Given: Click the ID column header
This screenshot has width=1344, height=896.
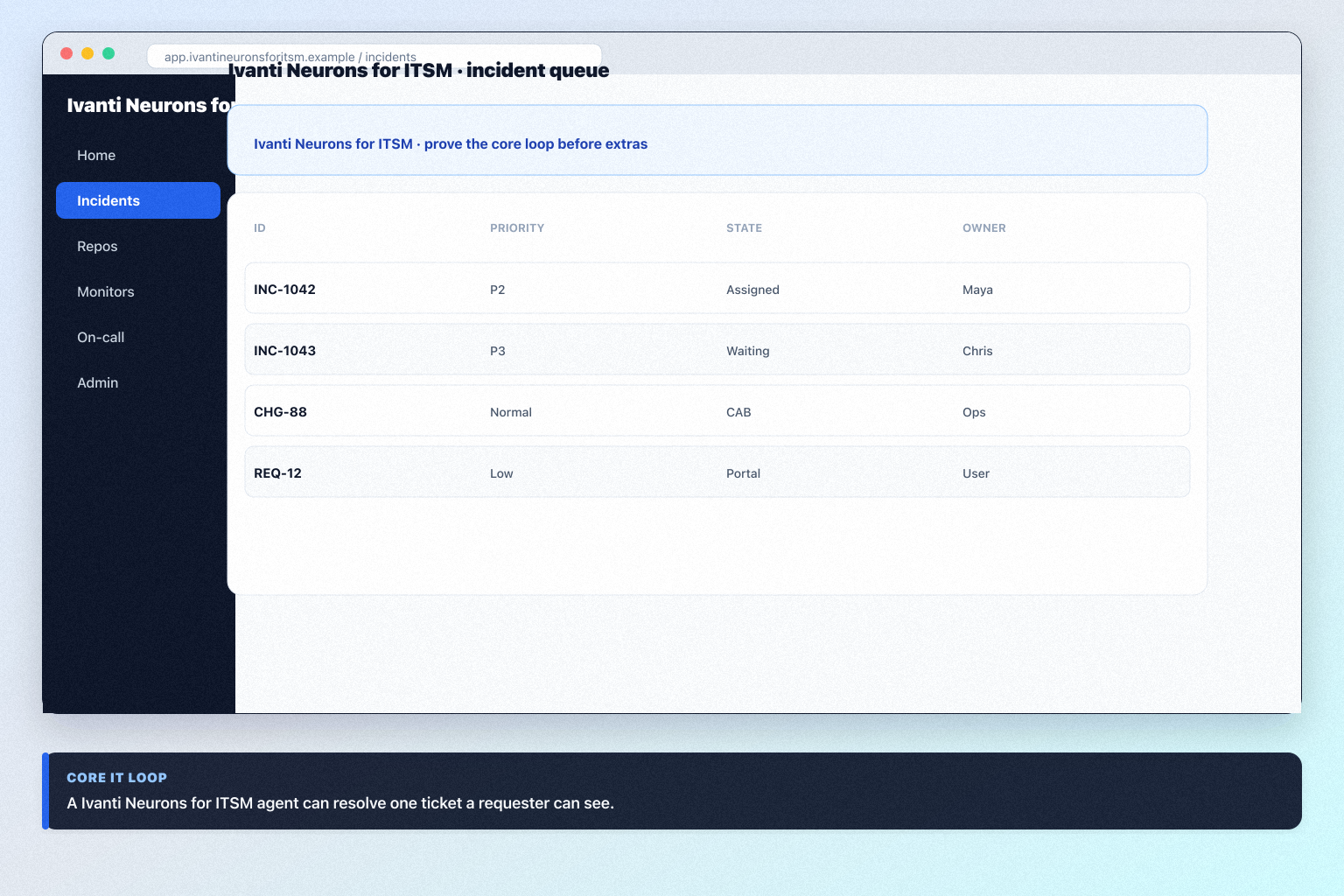Looking at the screenshot, I should tap(260, 227).
